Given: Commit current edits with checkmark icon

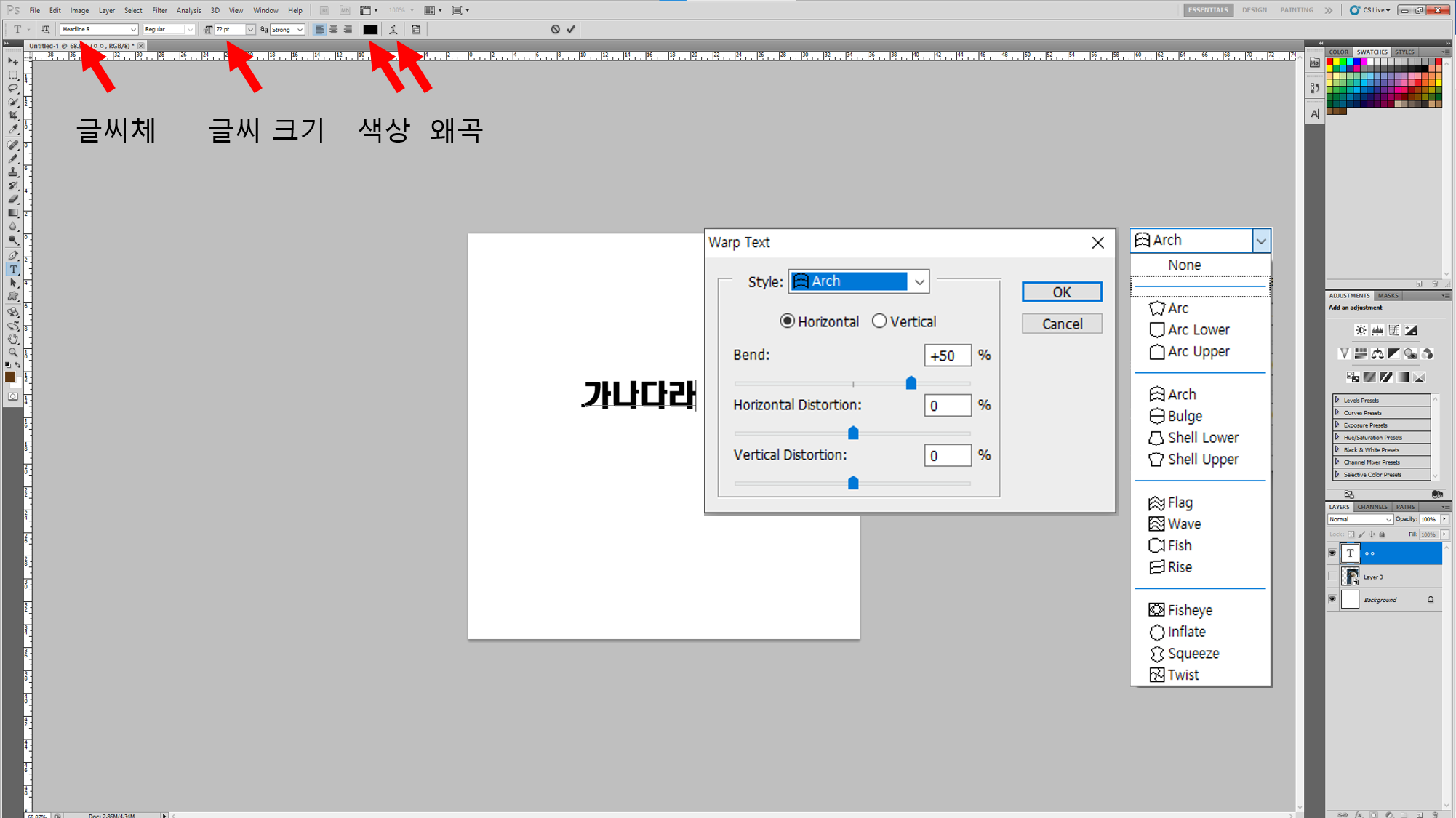Looking at the screenshot, I should (x=571, y=30).
